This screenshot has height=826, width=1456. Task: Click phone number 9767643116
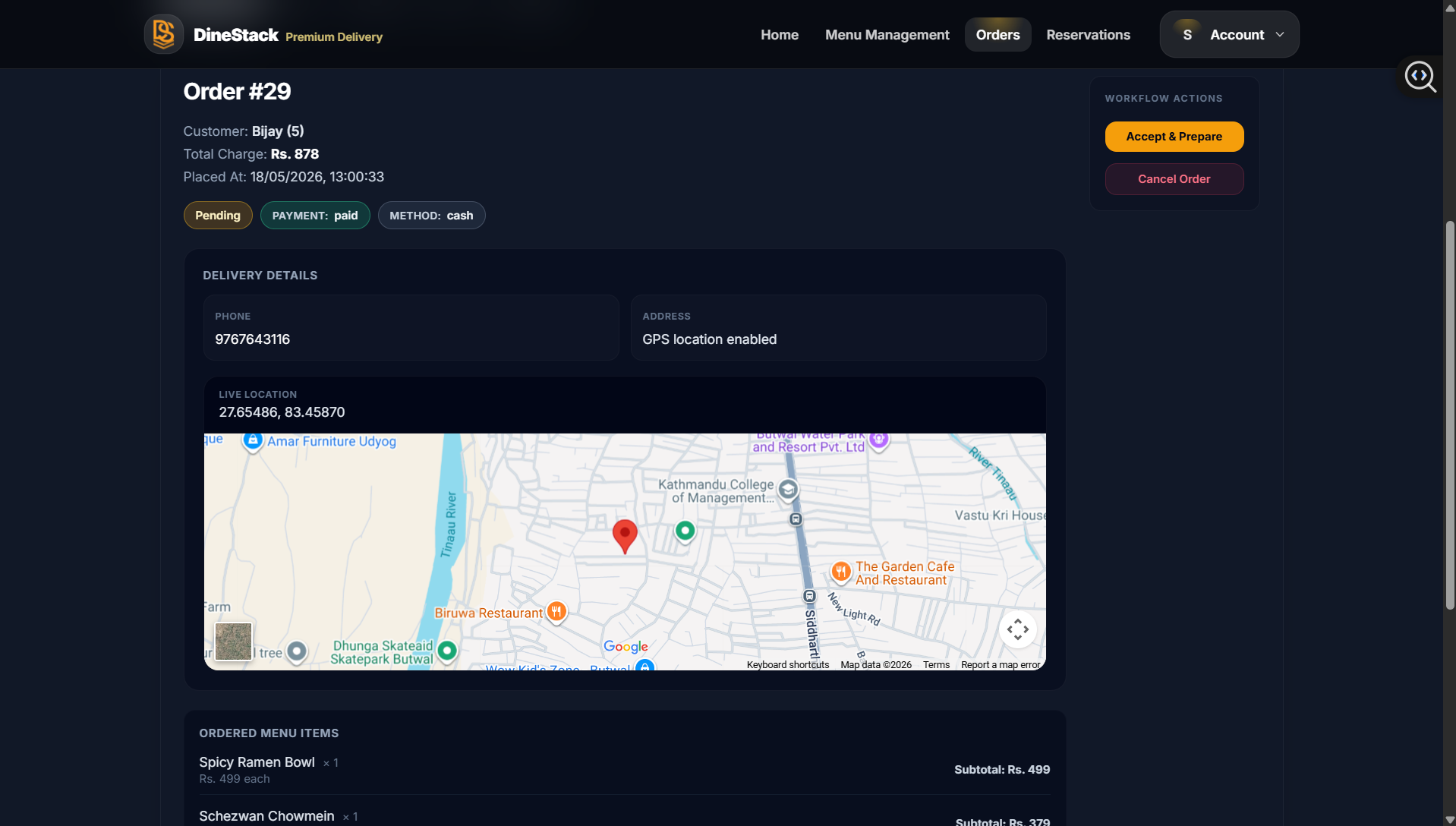tap(252, 339)
